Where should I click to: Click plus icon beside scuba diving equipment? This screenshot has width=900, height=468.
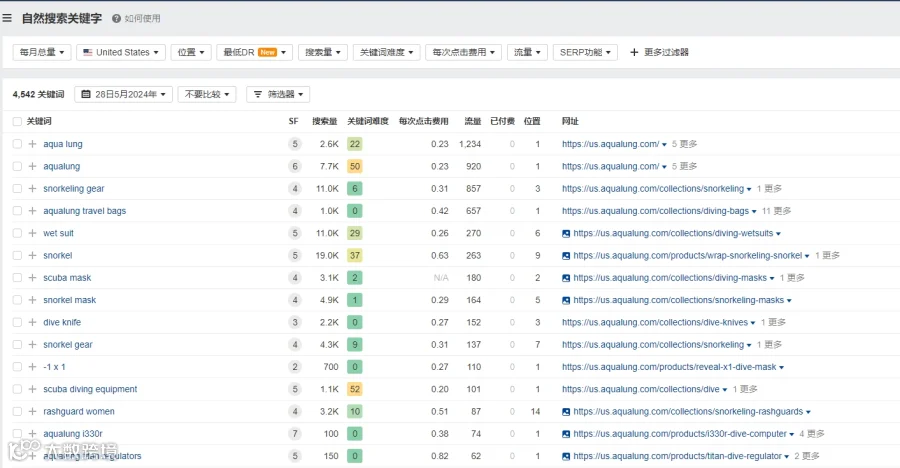tap(33, 389)
